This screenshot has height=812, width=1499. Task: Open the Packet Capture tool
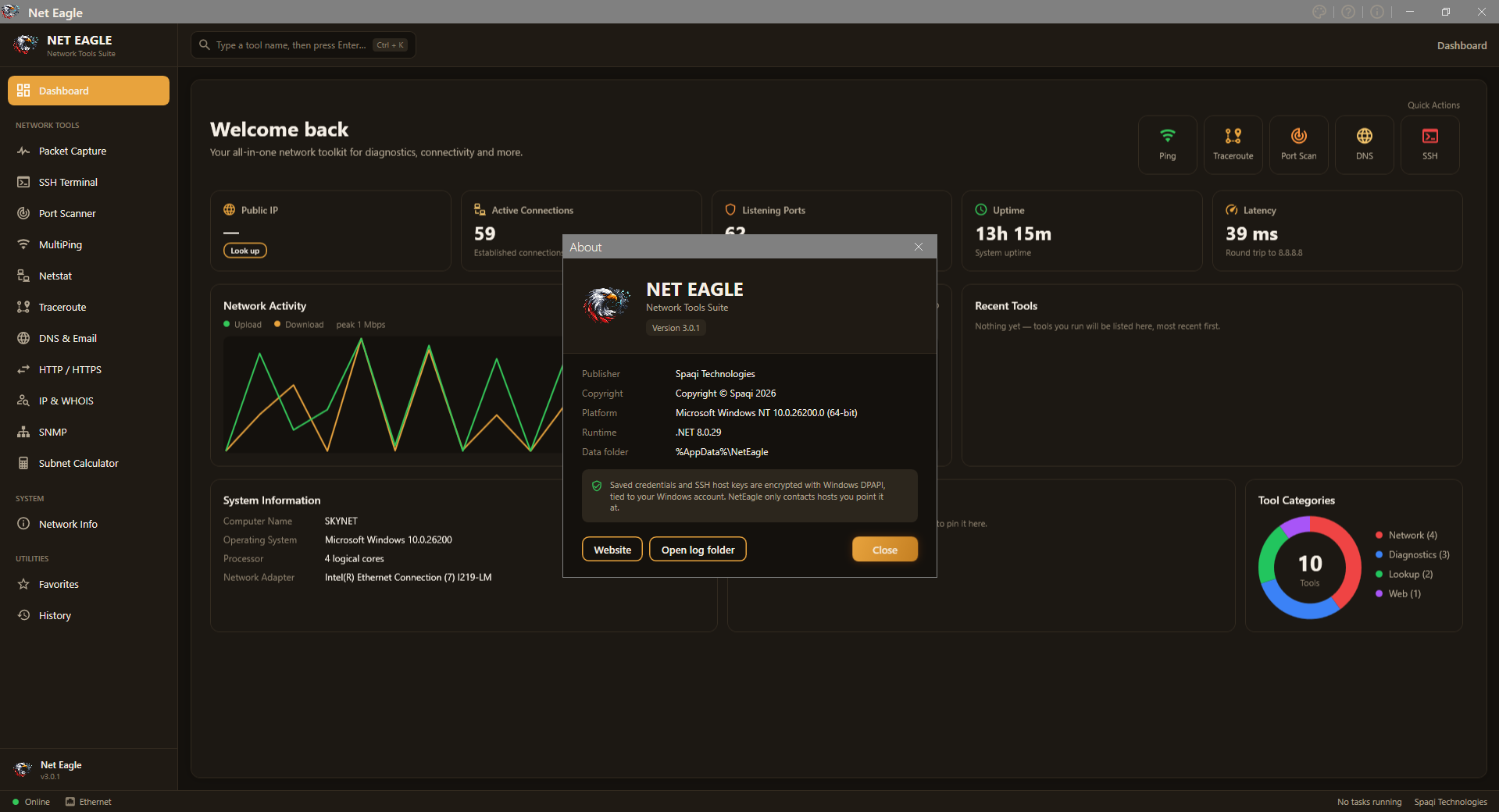88,151
